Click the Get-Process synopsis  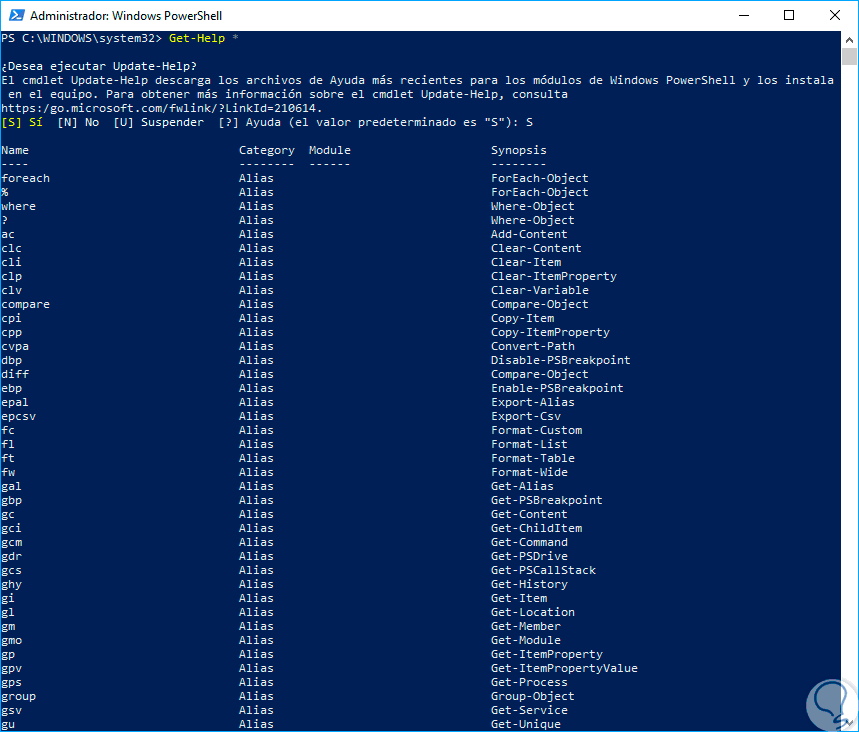(x=529, y=682)
